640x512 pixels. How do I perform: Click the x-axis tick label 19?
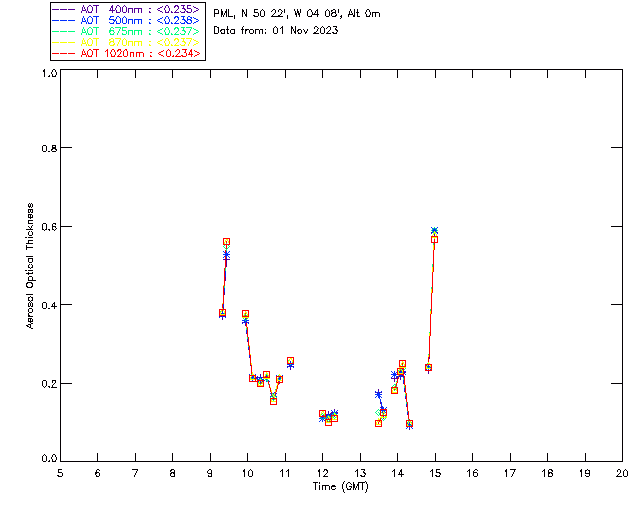click(x=585, y=473)
